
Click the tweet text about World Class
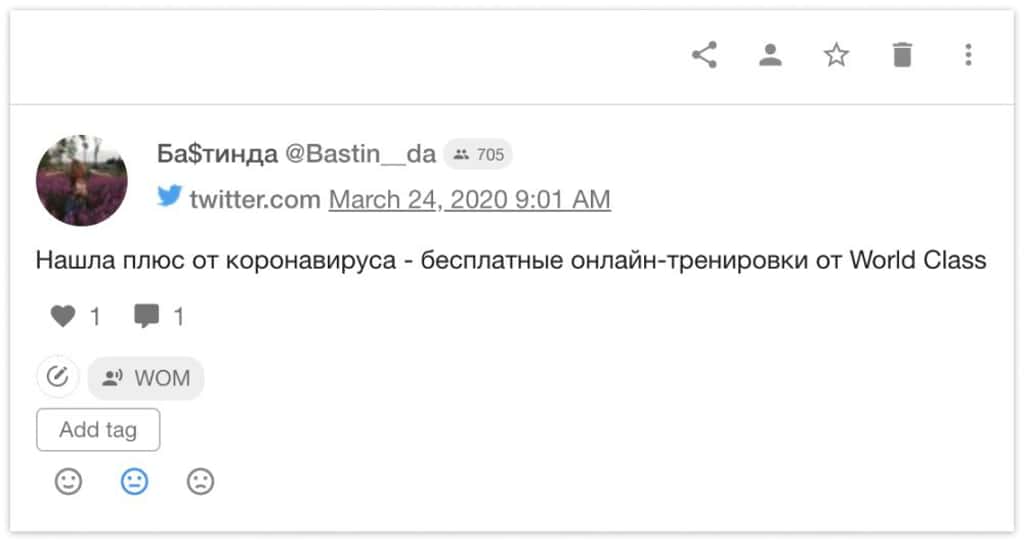(511, 261)
